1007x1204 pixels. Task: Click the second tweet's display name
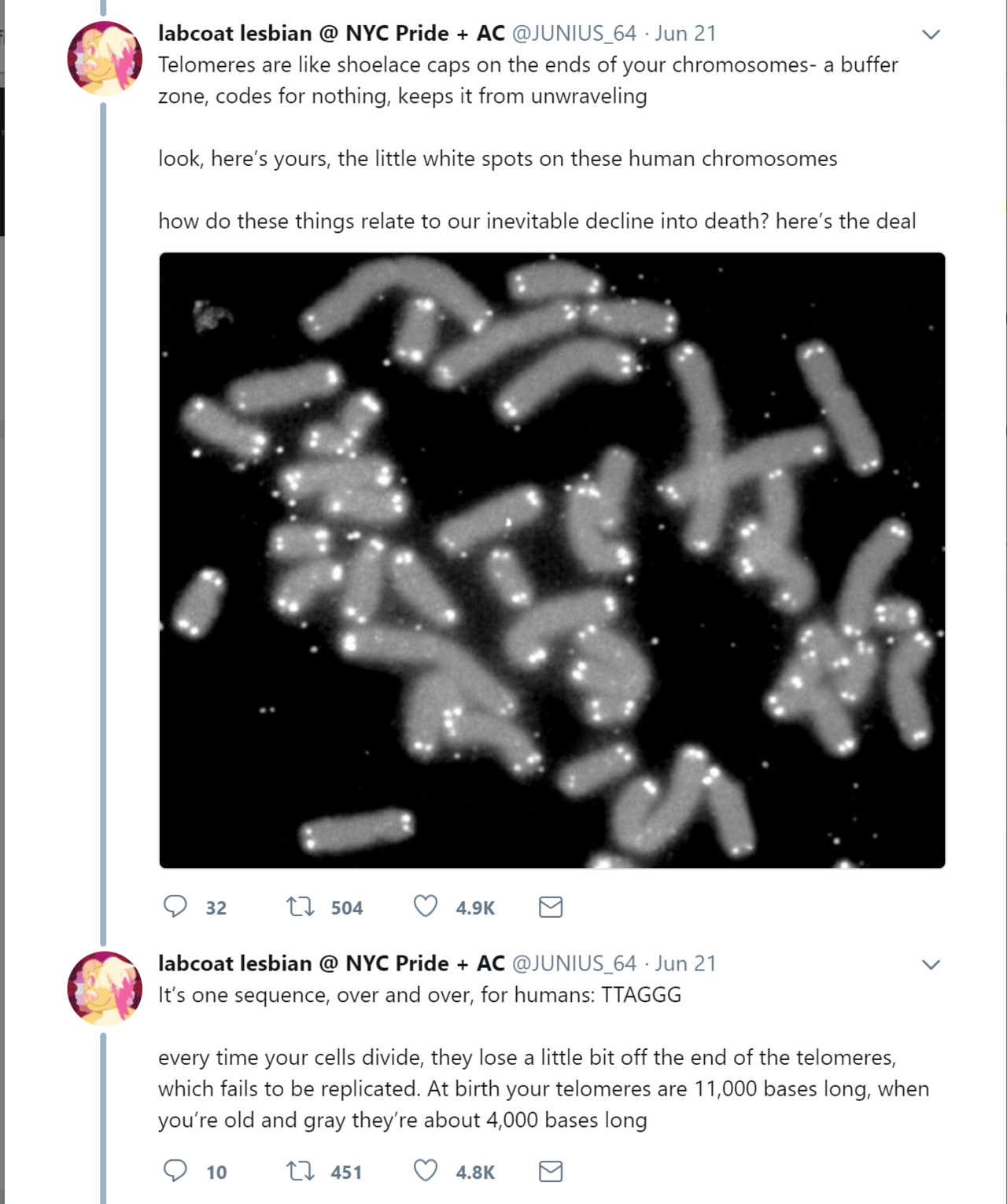(x=331, y=963)
